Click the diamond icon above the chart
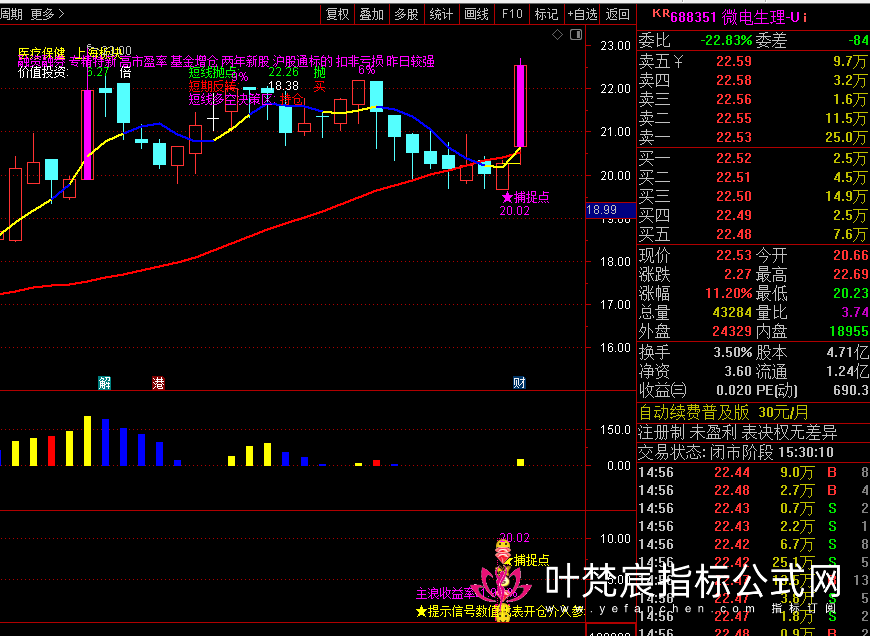 click(557, 35)
